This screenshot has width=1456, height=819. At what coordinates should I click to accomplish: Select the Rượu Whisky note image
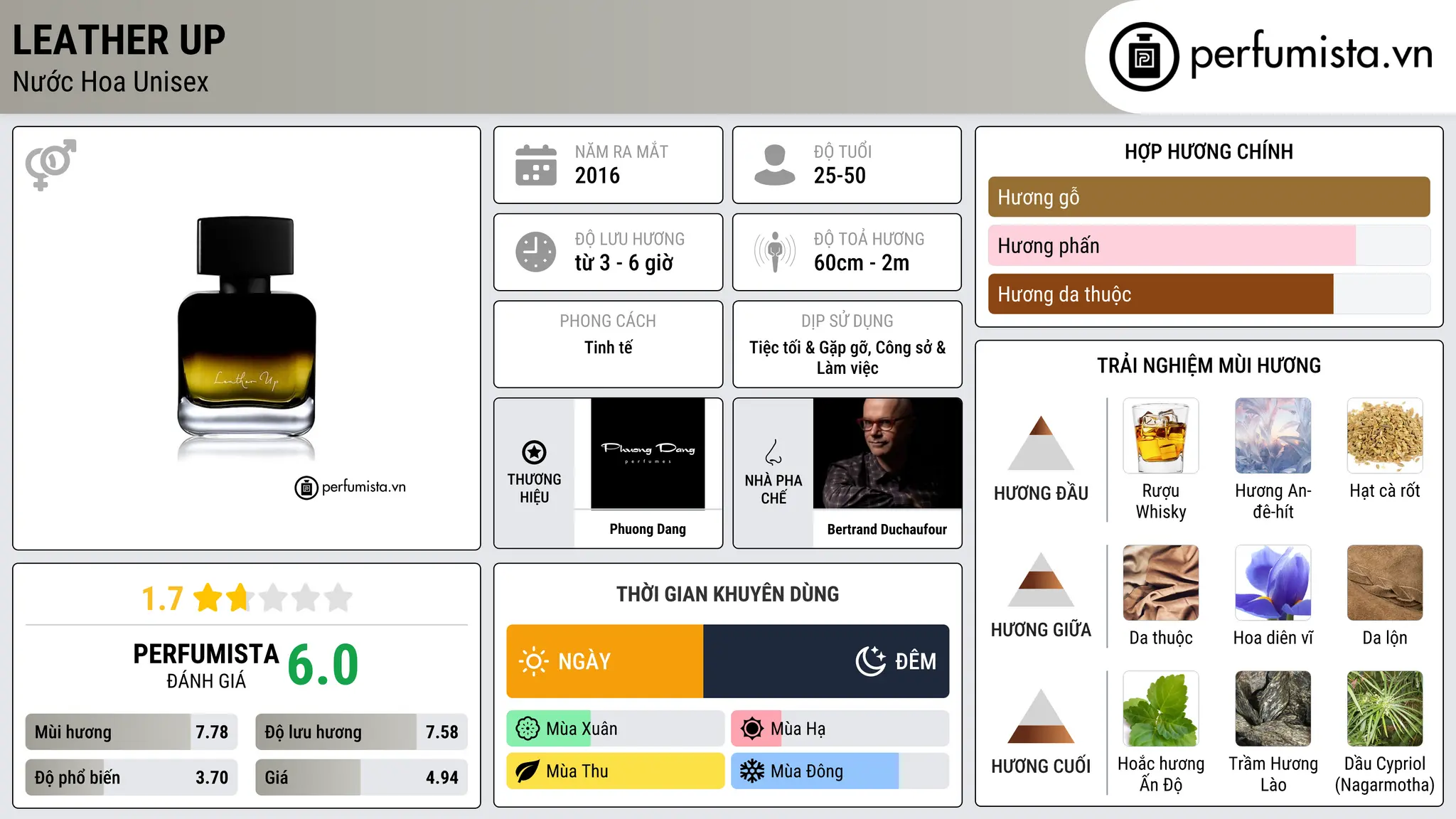tap(1161, 436)
